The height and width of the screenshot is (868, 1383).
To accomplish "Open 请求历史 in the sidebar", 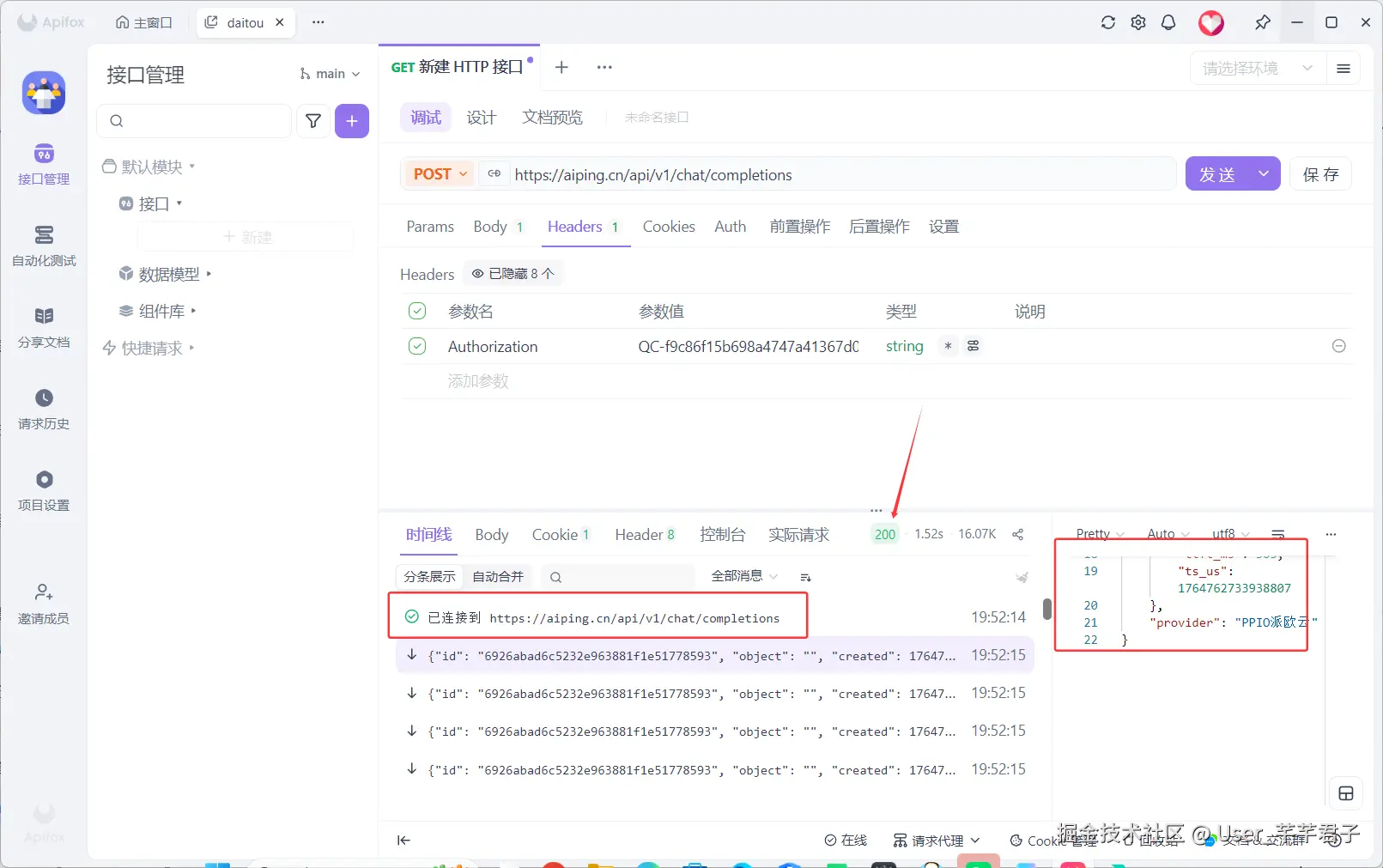I will 44,410.
